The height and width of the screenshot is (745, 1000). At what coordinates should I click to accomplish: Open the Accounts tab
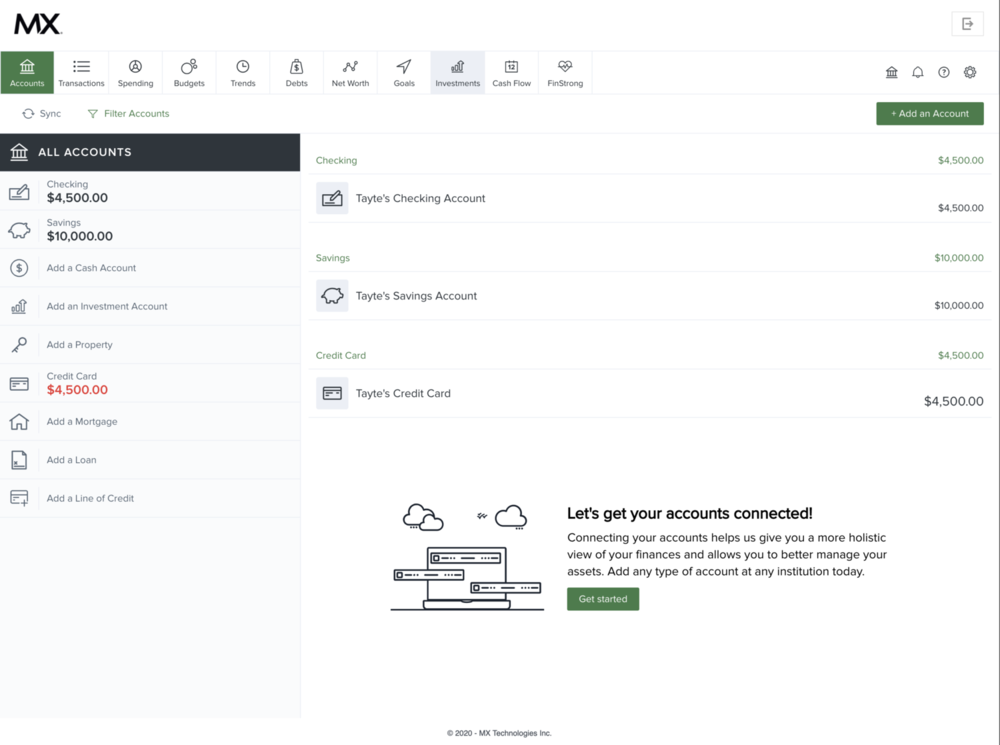tap(27, 73)
